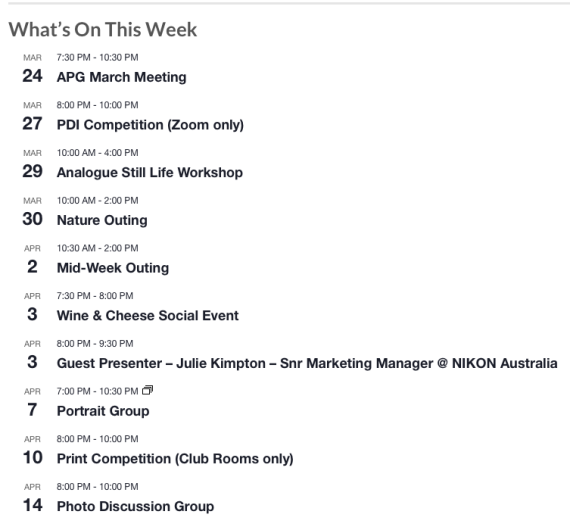570x530 pixels.
Task: Click the 7:00 PM - 10:30 PM time text
Action: (x=97, y=391)
